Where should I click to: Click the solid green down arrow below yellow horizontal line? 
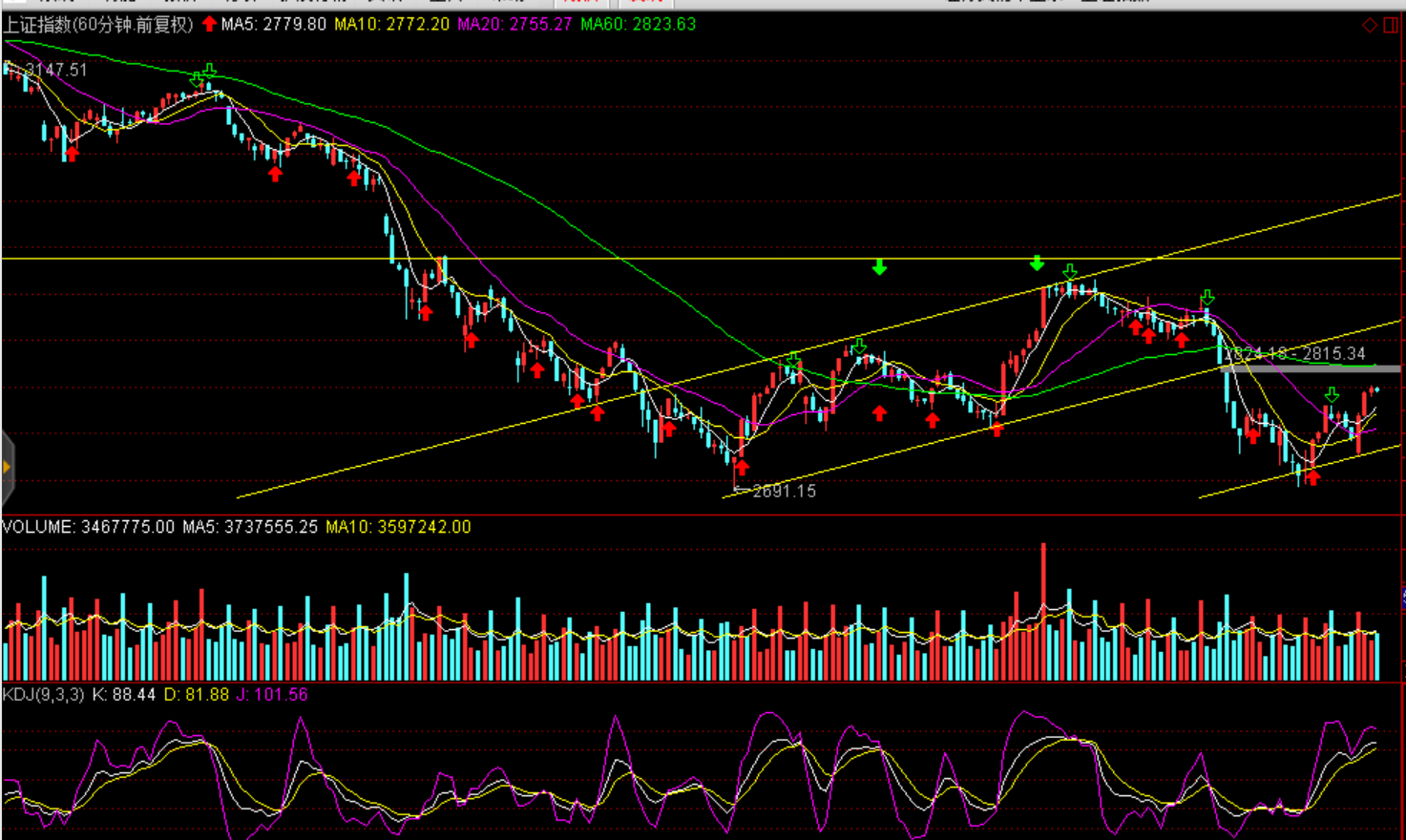pos(879,267)
